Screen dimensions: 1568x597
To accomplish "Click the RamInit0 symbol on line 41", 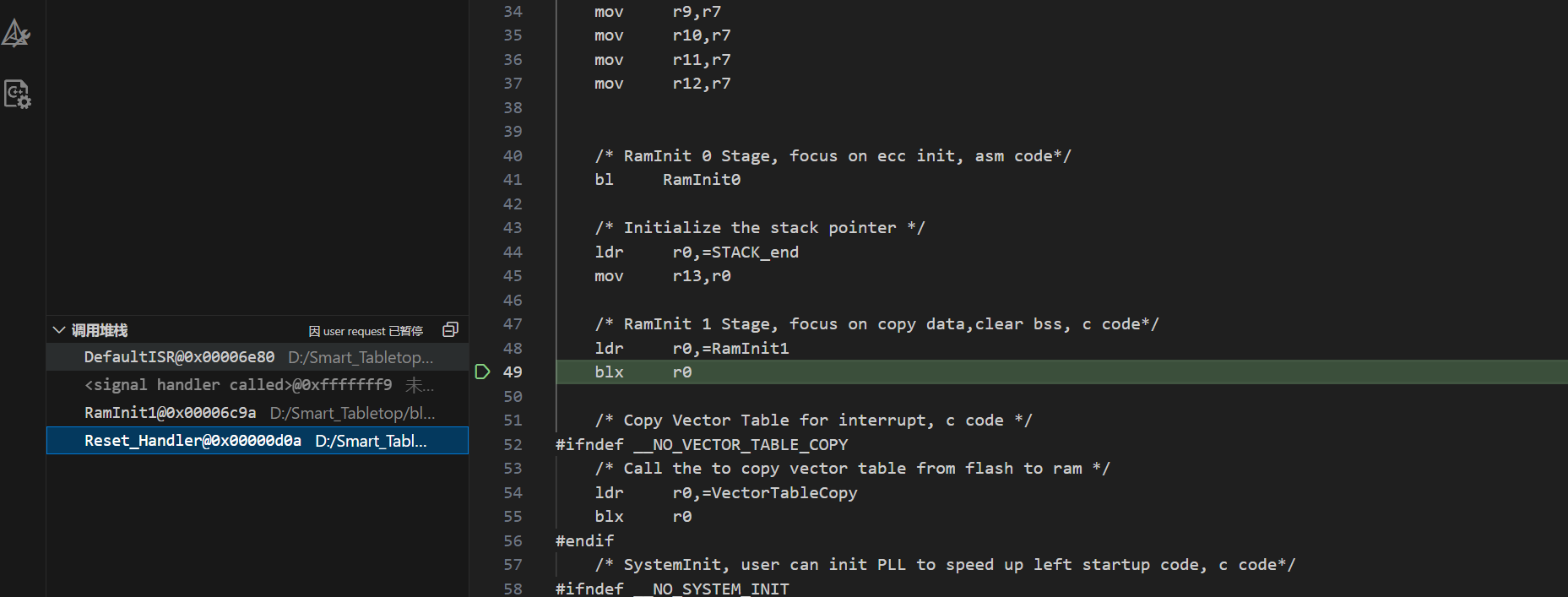I will click(x=701, y=180).
